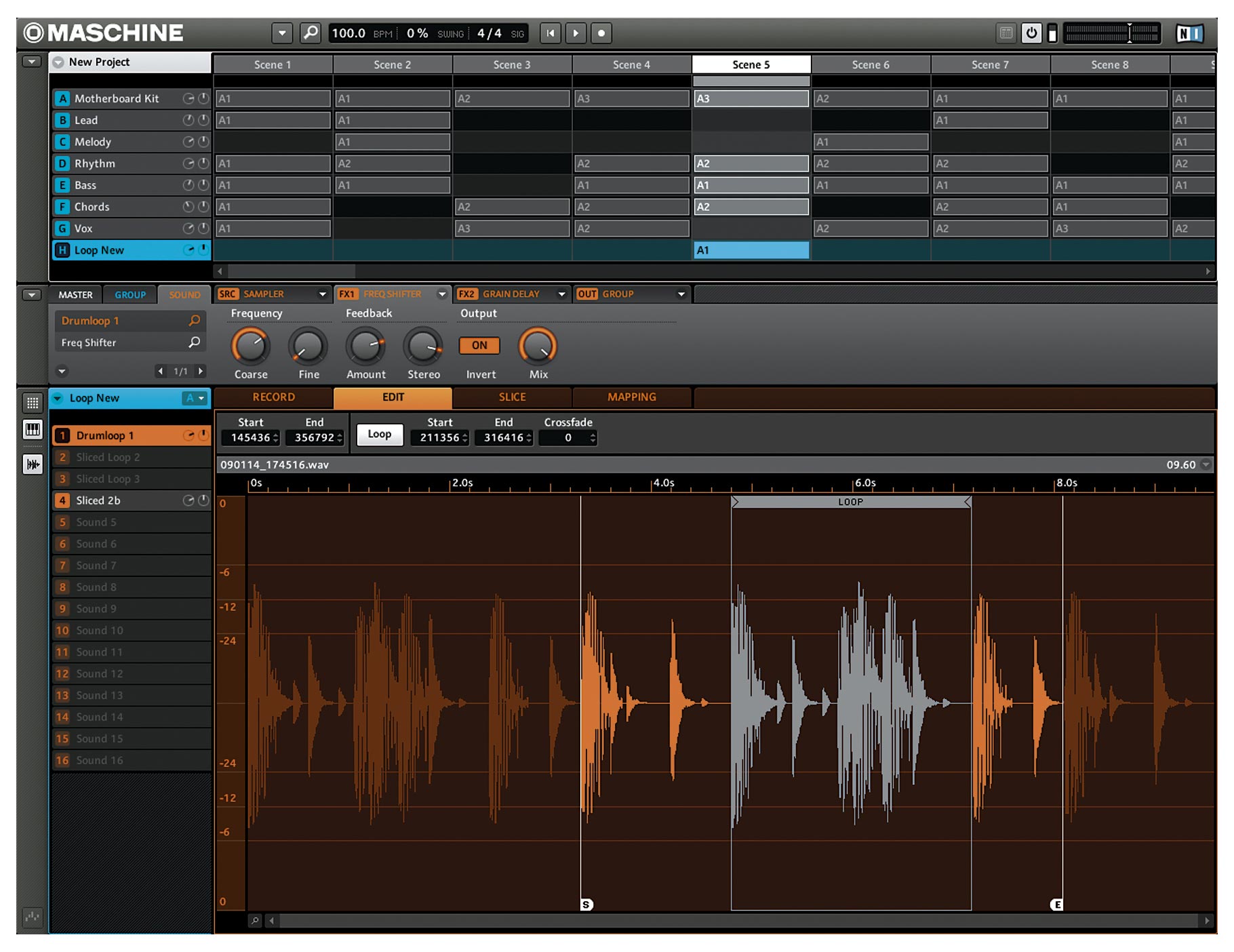The width and height of the screenshot is (1234, 952).
Task: Open the SRC Sampler dropdown arrow
Action: [323, 294]
